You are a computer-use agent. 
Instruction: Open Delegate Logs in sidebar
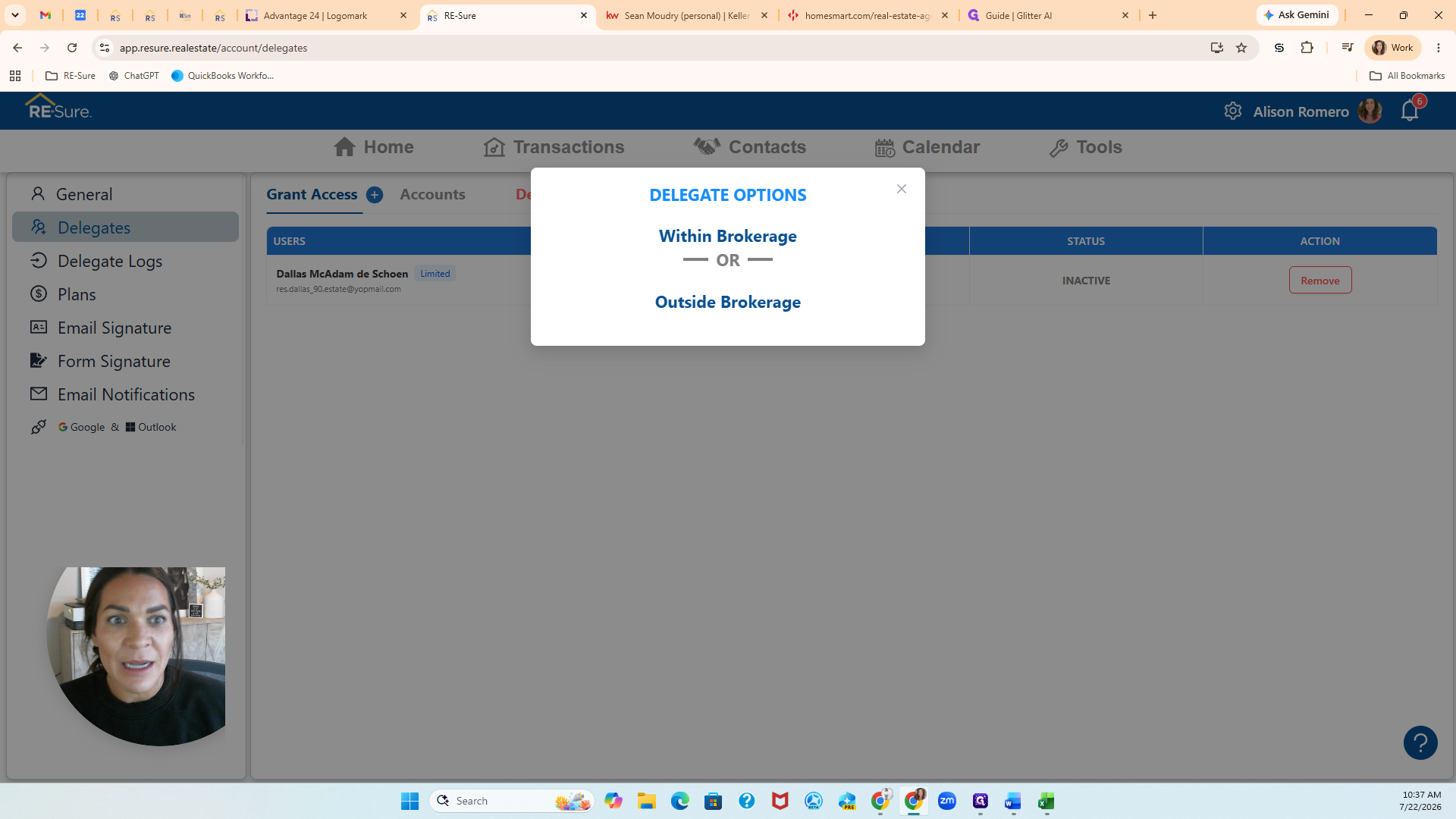point(125,261)
